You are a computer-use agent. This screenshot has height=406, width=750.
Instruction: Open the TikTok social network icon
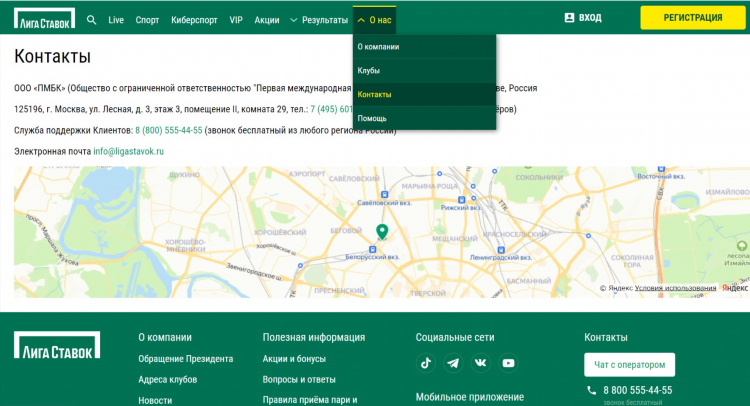tap(426, 363)
